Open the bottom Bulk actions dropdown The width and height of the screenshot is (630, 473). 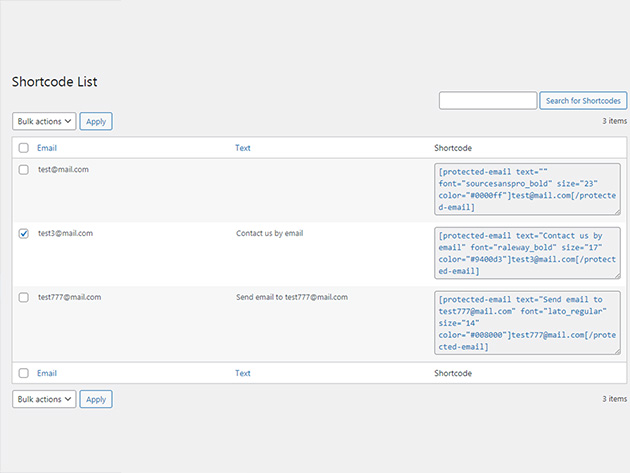point(44,399)
